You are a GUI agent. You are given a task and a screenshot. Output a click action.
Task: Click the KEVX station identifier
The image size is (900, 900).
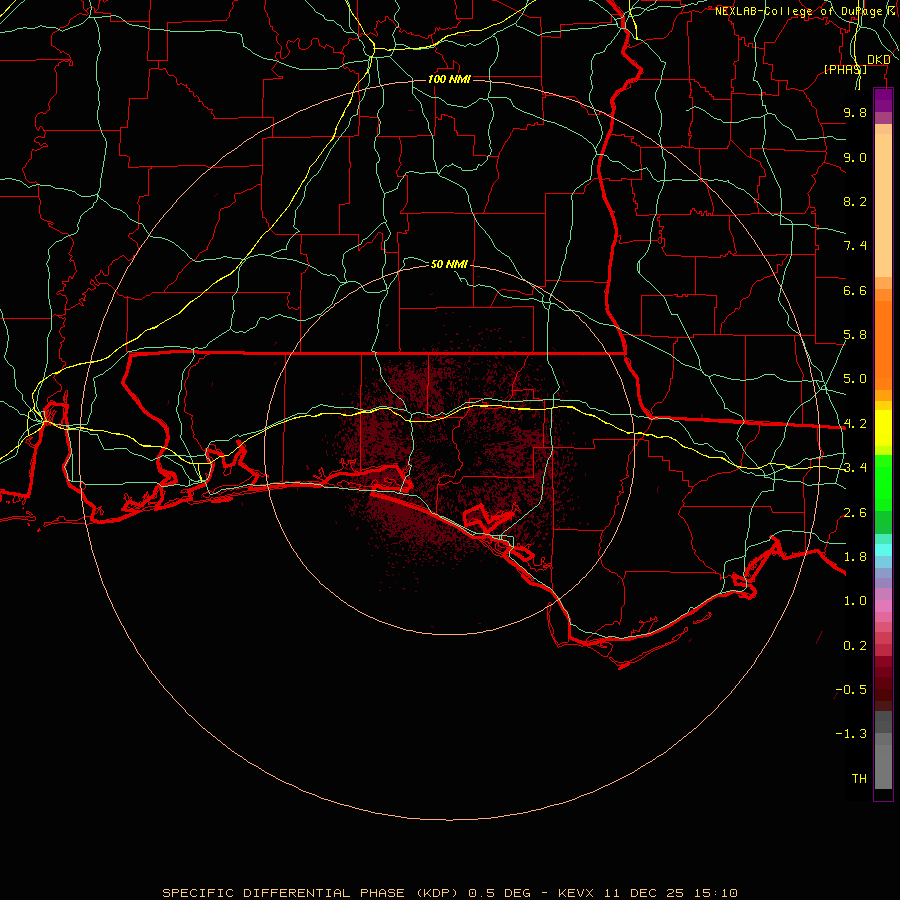click(x=577, y=893)
